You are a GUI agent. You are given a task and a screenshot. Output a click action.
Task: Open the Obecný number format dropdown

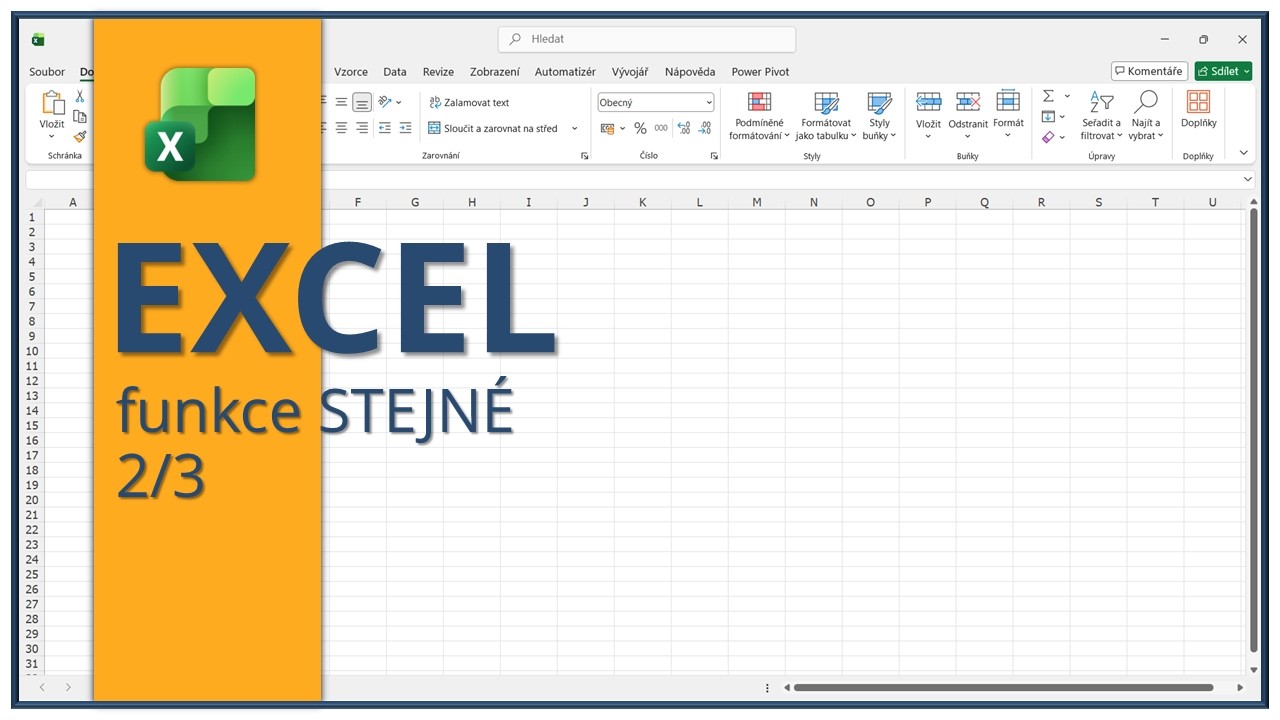click(x=656, y=102)
